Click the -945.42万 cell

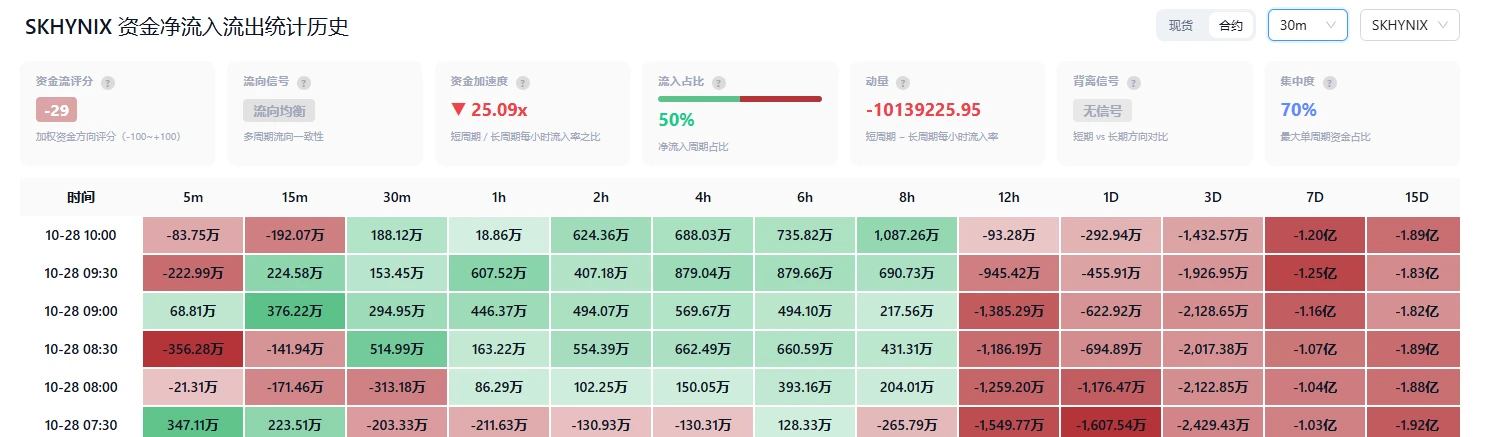1009,274
